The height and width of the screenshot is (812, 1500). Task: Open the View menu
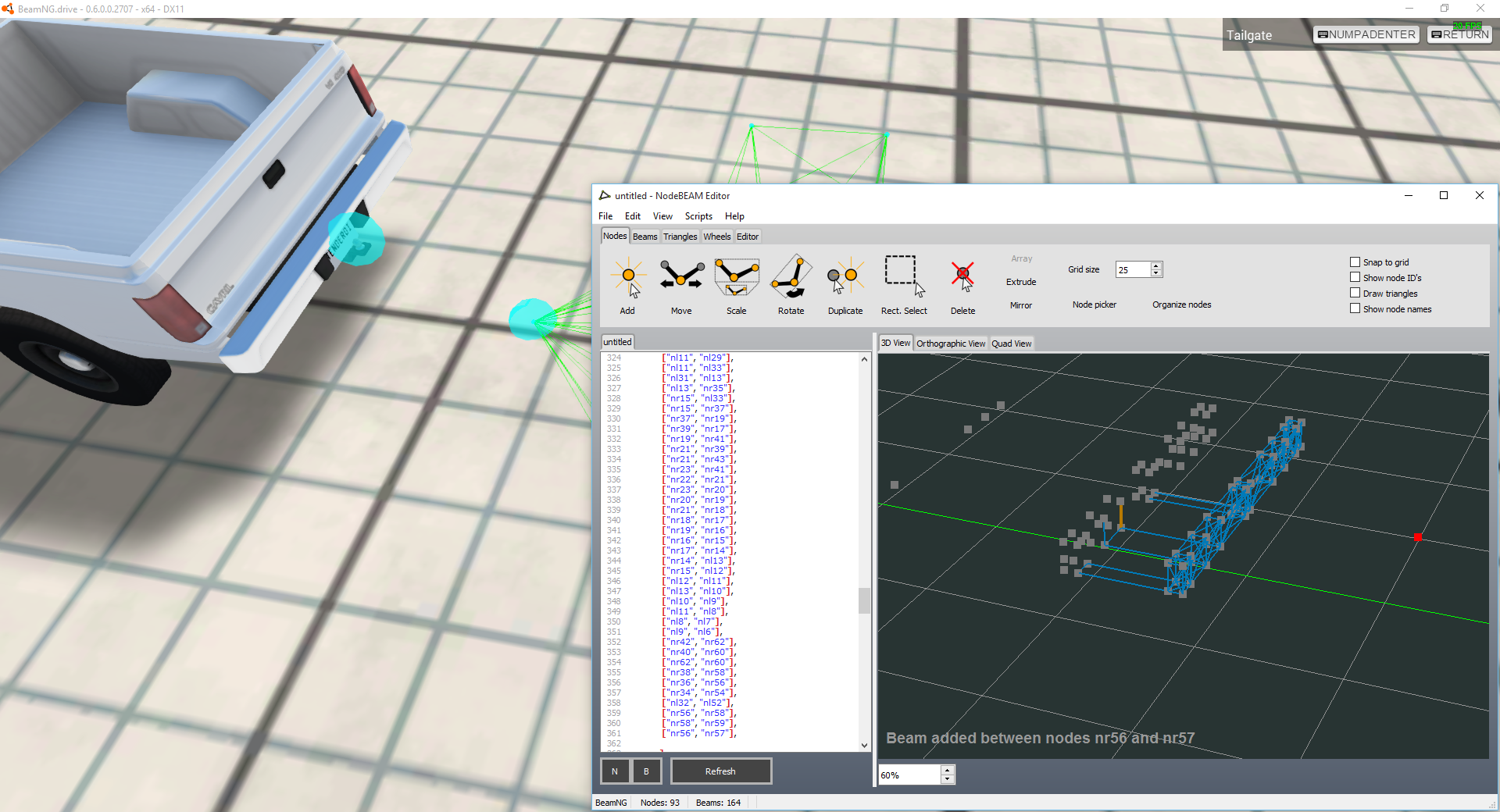662,216
